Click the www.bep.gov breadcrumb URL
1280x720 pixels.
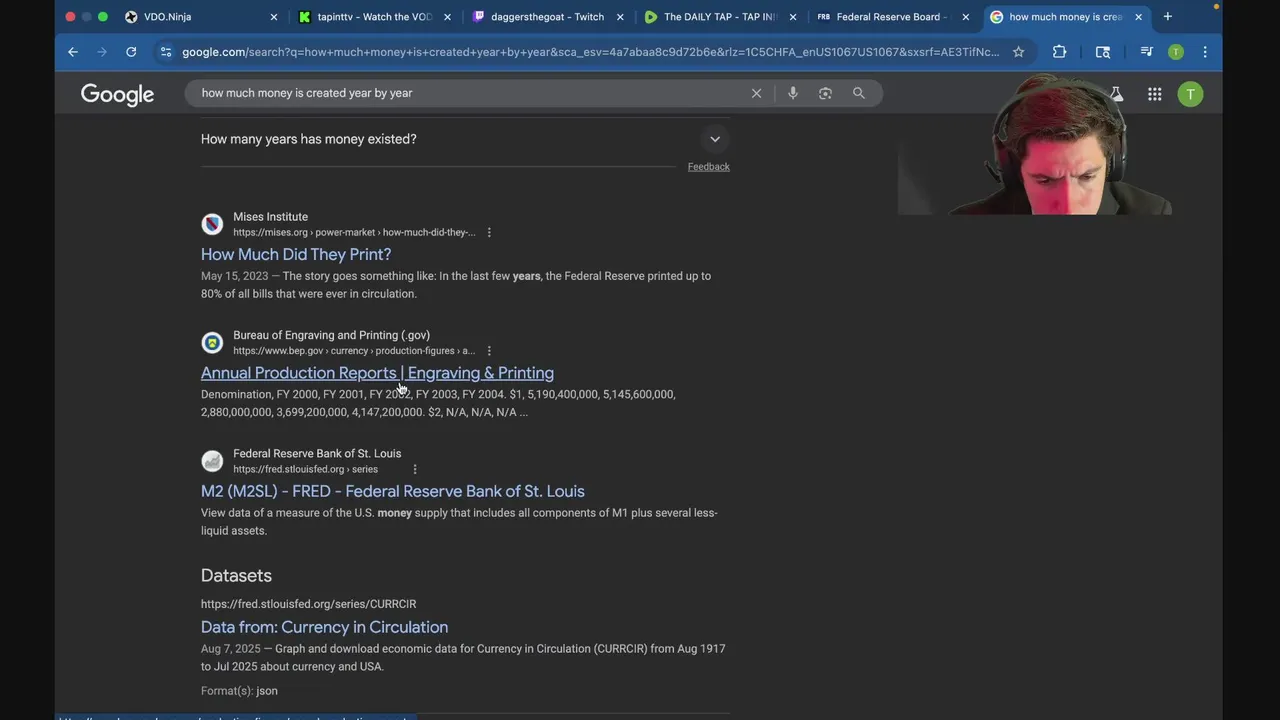pyautogui.click(x=354, y=351)
